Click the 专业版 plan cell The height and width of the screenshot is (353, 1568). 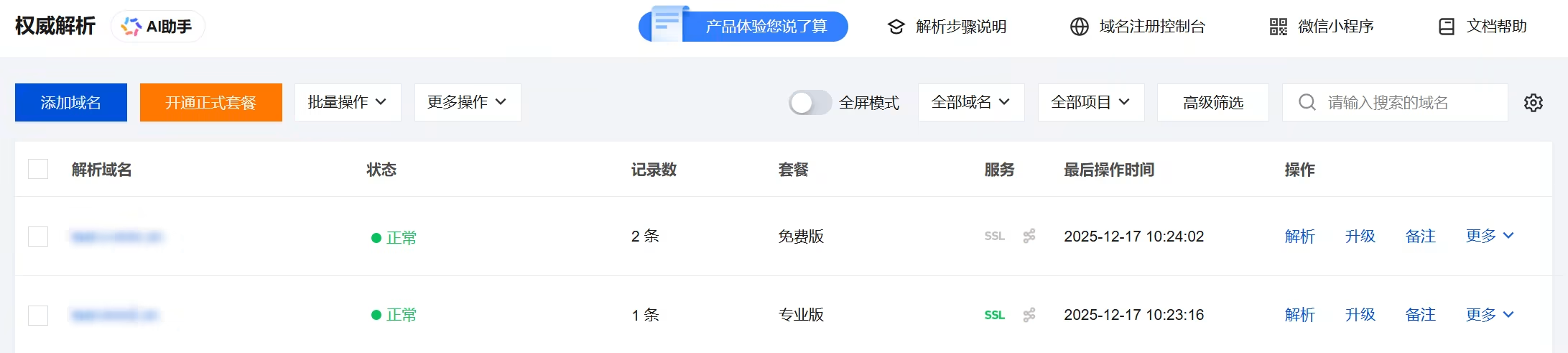pyautogui.click(x=801, y=315)
